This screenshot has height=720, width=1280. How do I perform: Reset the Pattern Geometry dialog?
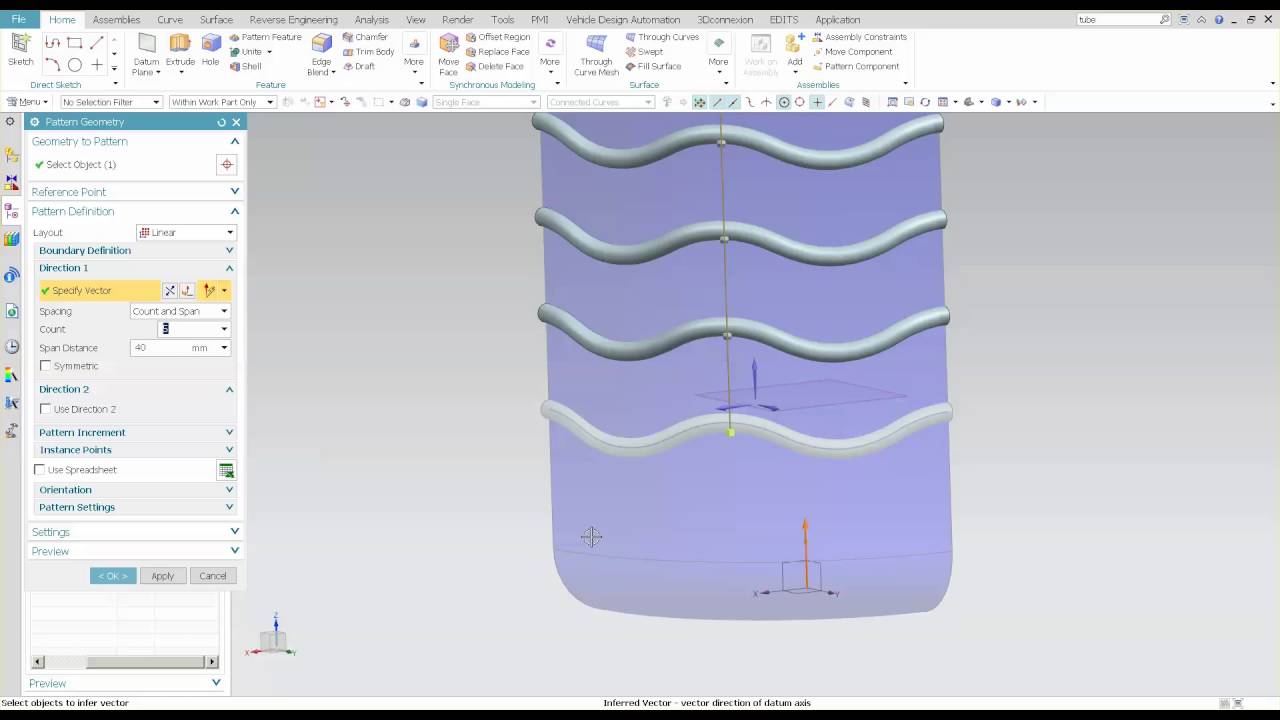click(x=221, y=122)
